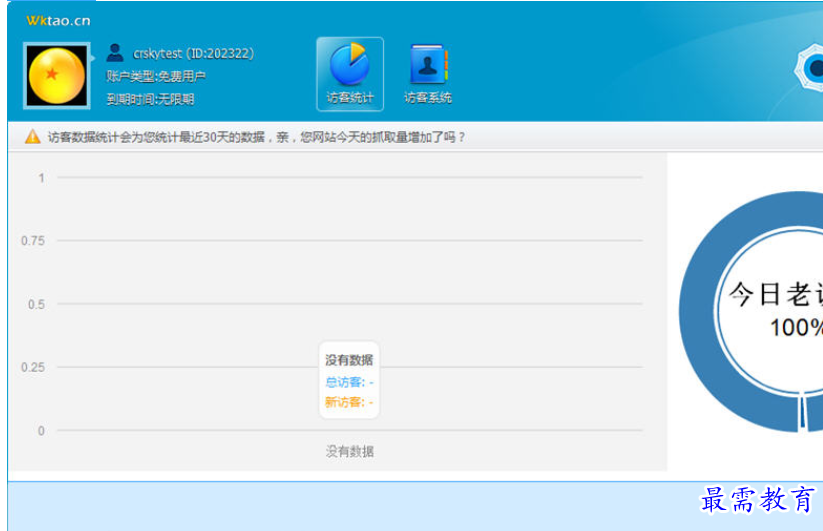This screenshot has width=823, height=531.
Task: Click the 0.5 y-axis label
Action: (x=36, y=304)
